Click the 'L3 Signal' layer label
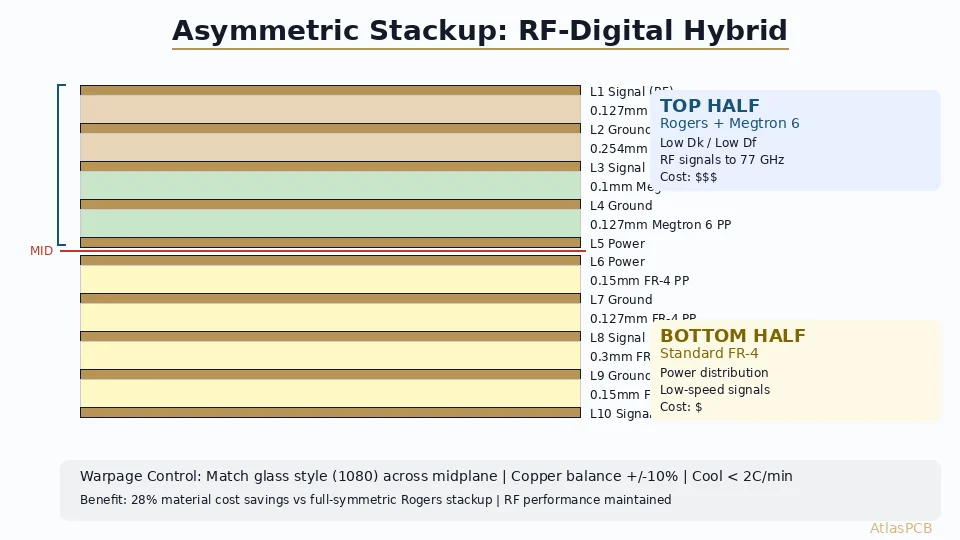Image resolution: width=960 pixels, height=540 pixels. pyautogui.click(x=617, y=168)
